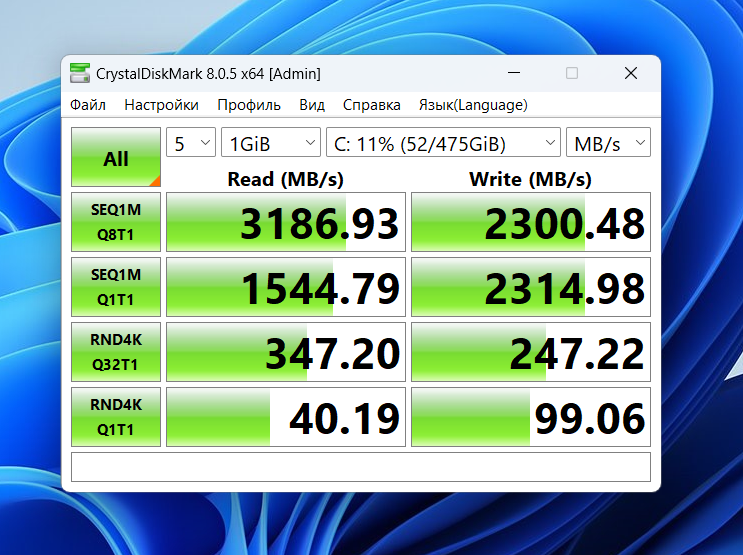Expand the 1GiB test size dropdown
Image resolution: width=743 pixels, height=555 pixels.
click(271, 142)
